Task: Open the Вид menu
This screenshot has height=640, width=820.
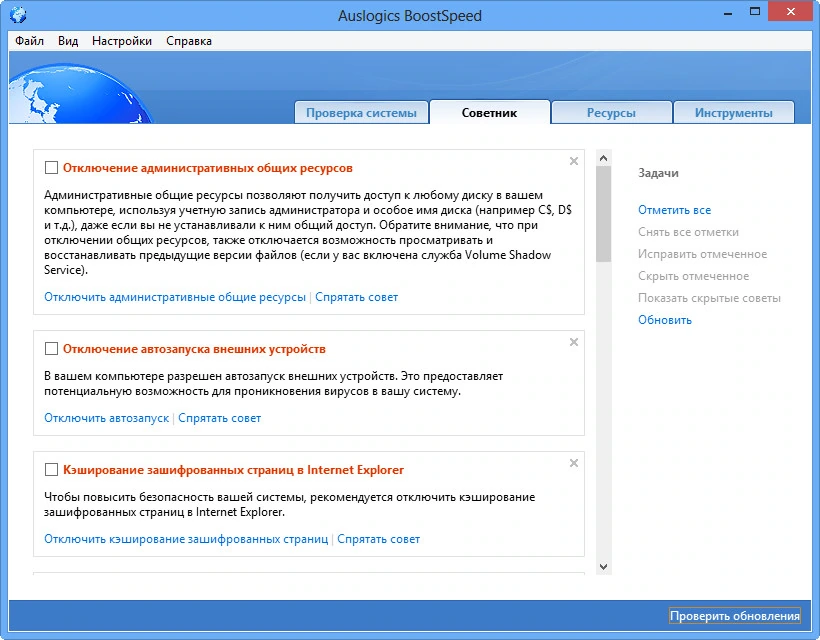Action: point(68,41)
